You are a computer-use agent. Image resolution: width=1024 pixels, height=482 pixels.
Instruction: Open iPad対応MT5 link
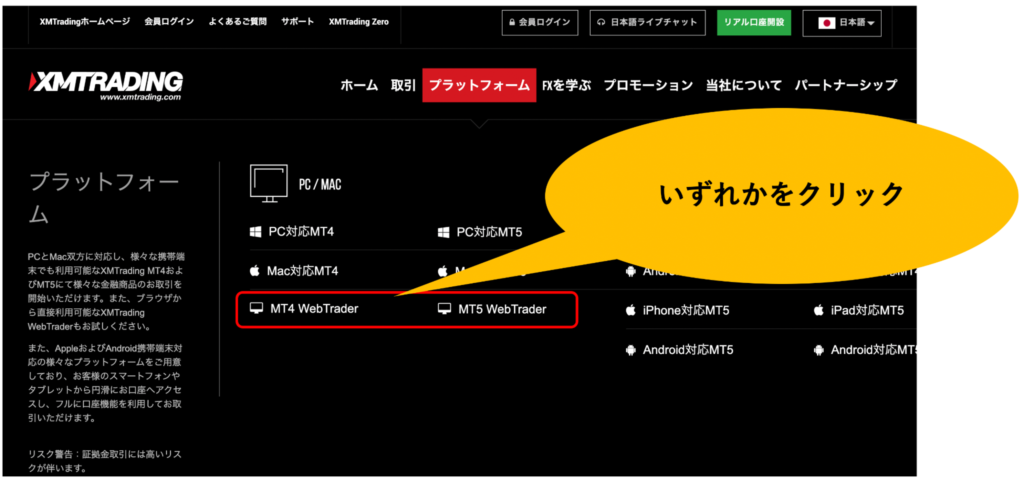coord(867,310)
